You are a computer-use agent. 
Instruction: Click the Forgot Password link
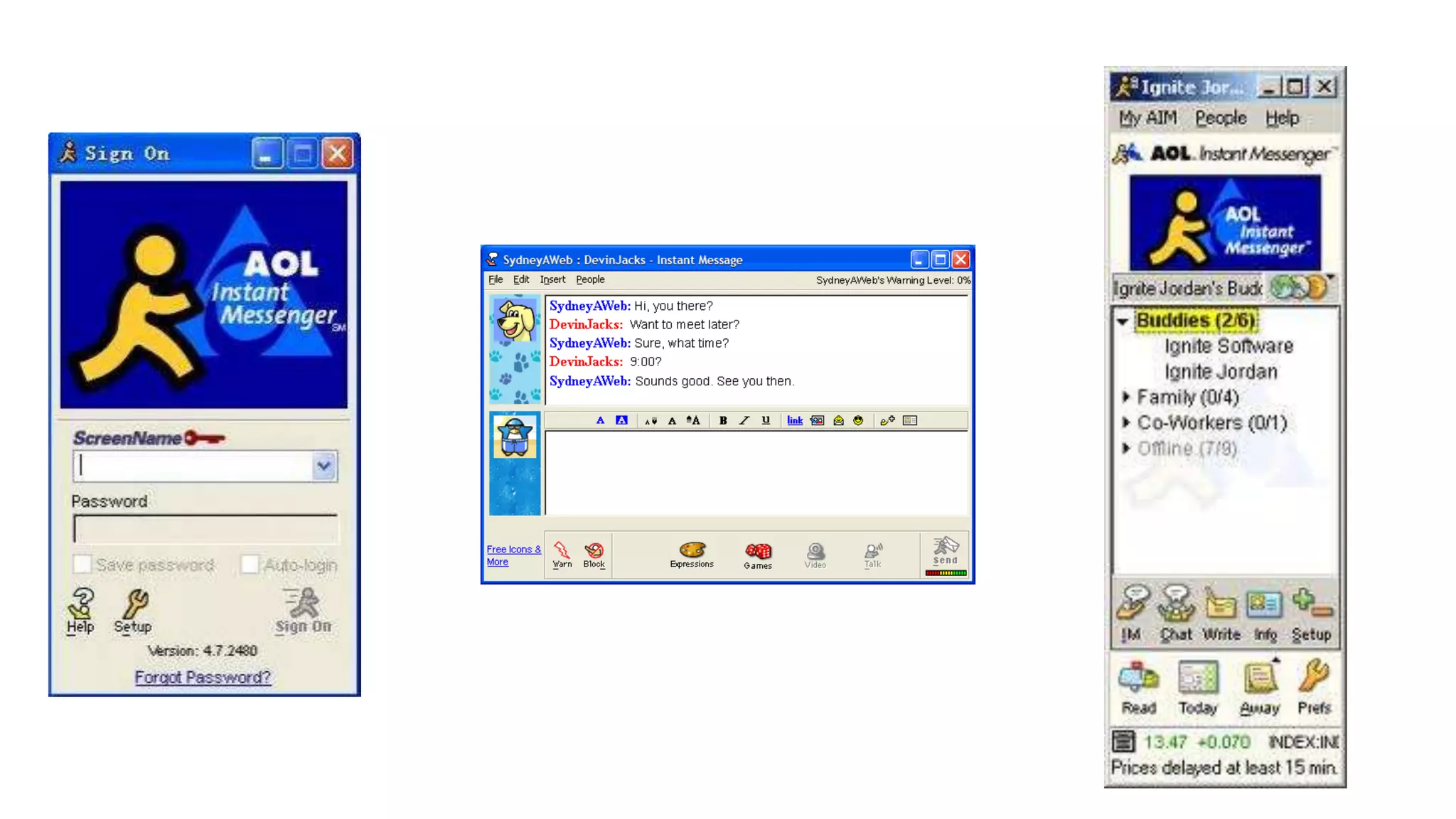[x=203, y=677]
